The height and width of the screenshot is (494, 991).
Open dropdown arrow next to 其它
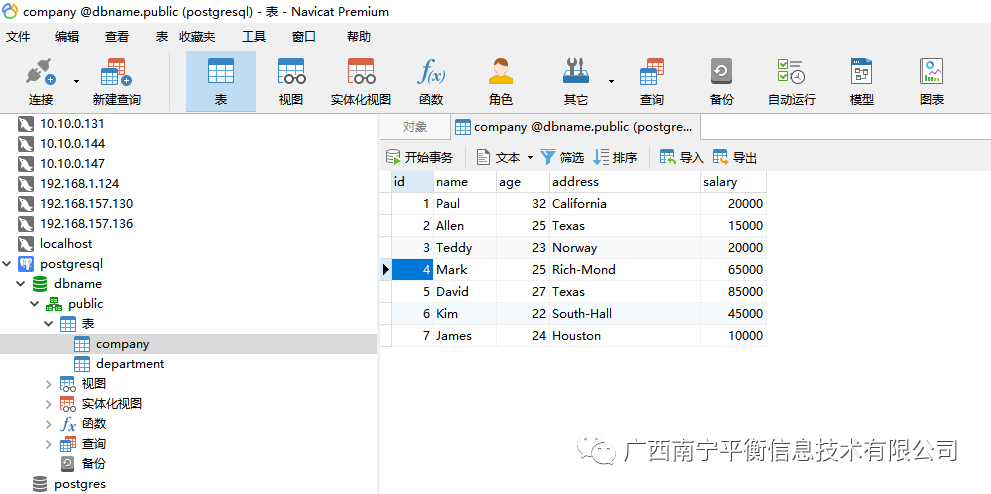[x=611, y=81]
